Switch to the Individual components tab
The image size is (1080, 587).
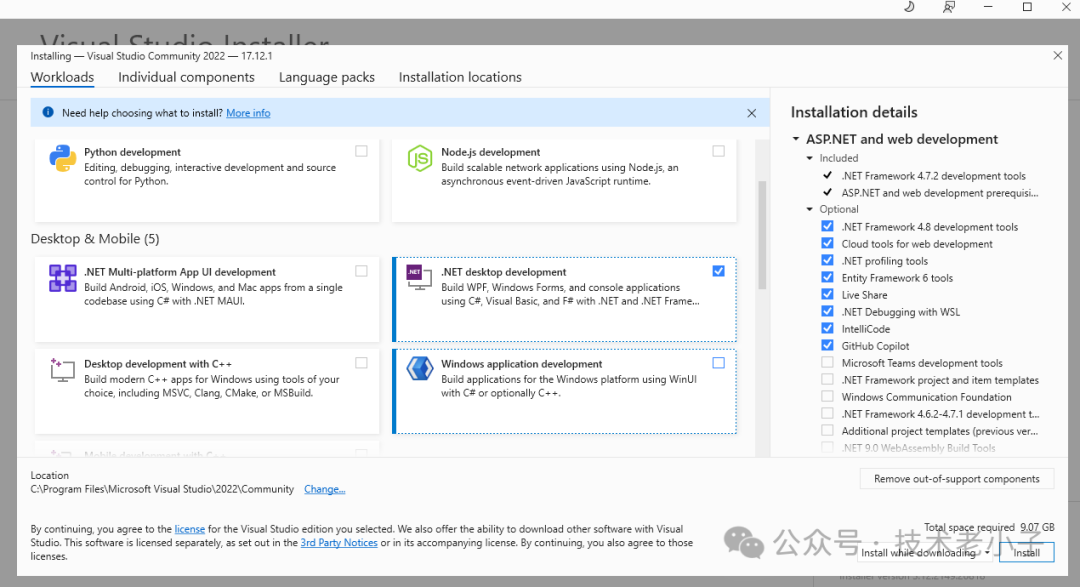click(x=186, y=77)
